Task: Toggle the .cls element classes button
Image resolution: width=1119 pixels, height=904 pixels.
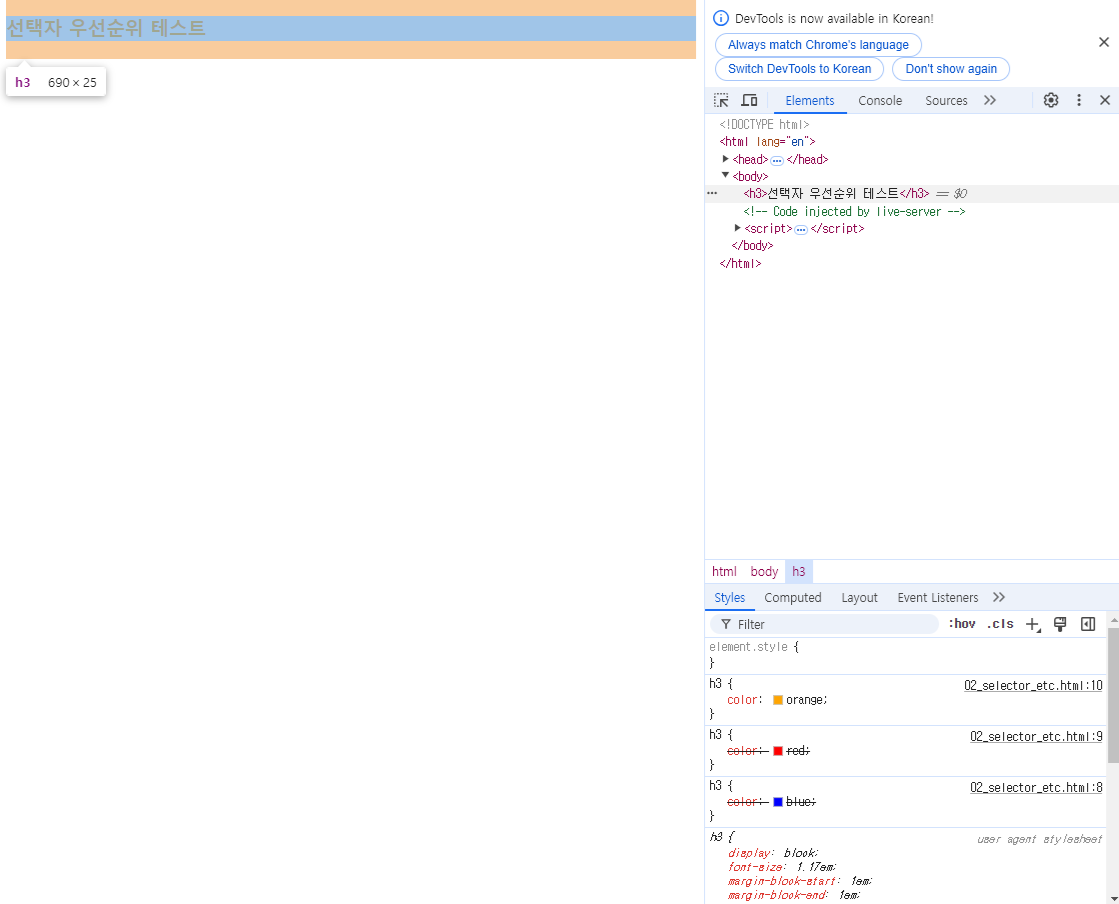Action: pyautogui.click(x=1000, y=624)
